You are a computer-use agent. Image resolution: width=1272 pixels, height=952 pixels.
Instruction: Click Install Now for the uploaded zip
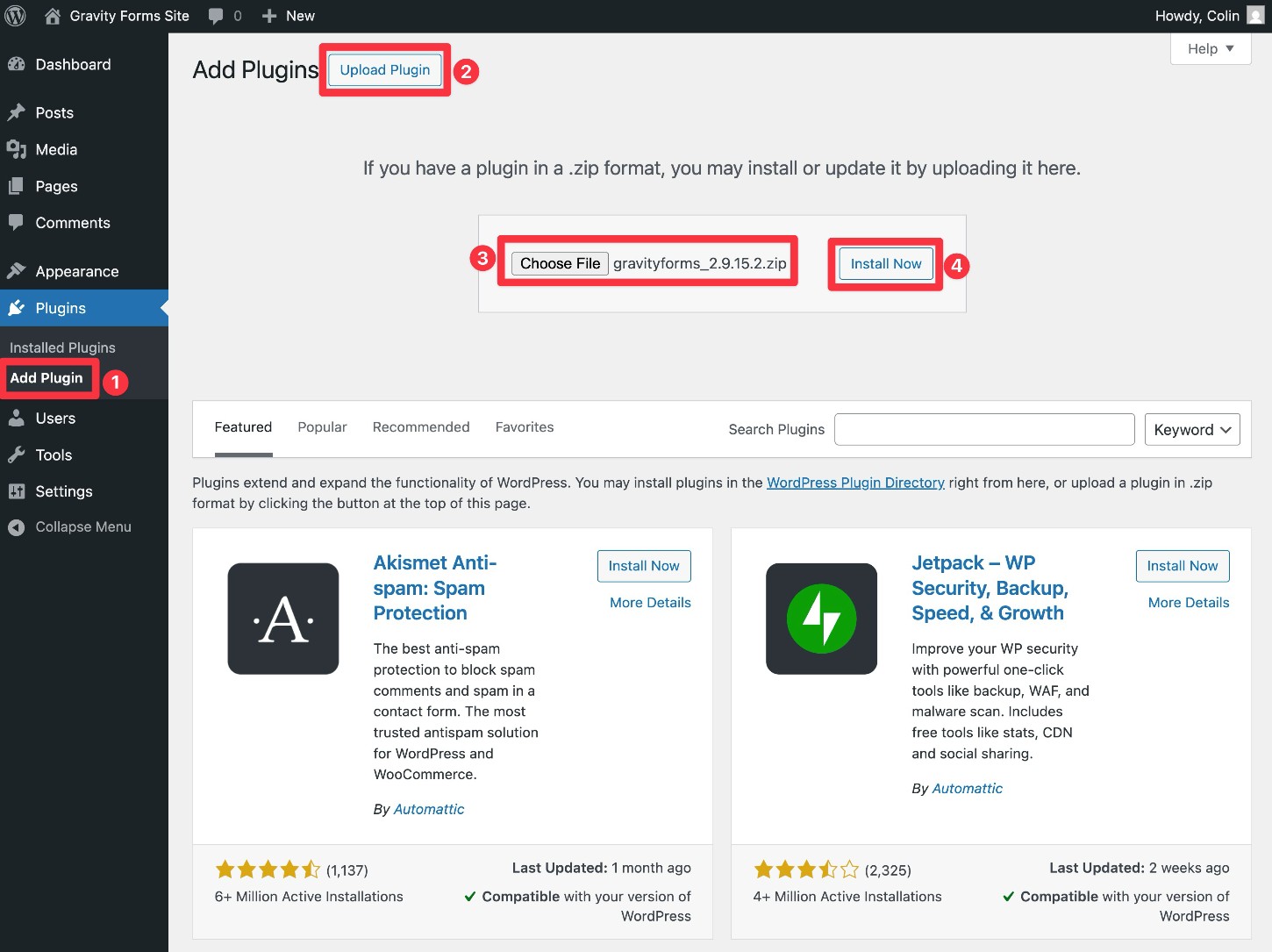(x=886, y=263)
